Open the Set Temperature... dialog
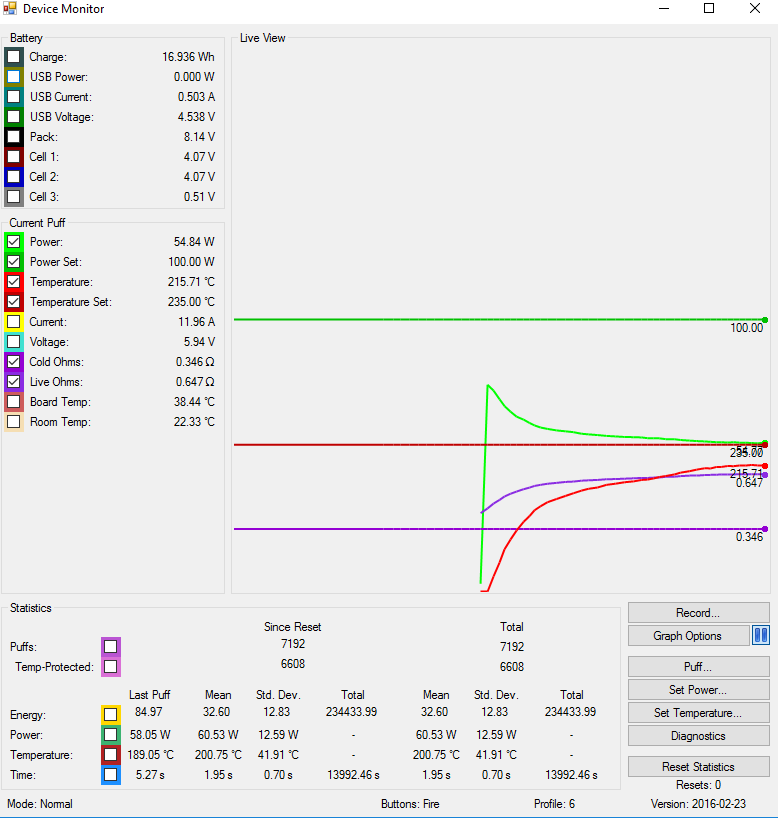The height and width of the screenshot is (818, 778). pyautogui.click(x=698, y=713)
